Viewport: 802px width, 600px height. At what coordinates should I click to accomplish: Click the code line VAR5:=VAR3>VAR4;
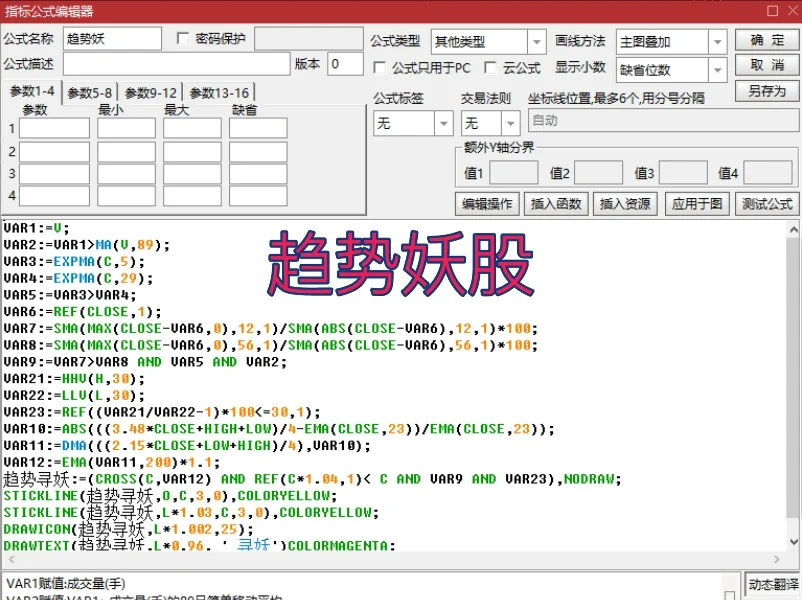click(x=70, y=295)
